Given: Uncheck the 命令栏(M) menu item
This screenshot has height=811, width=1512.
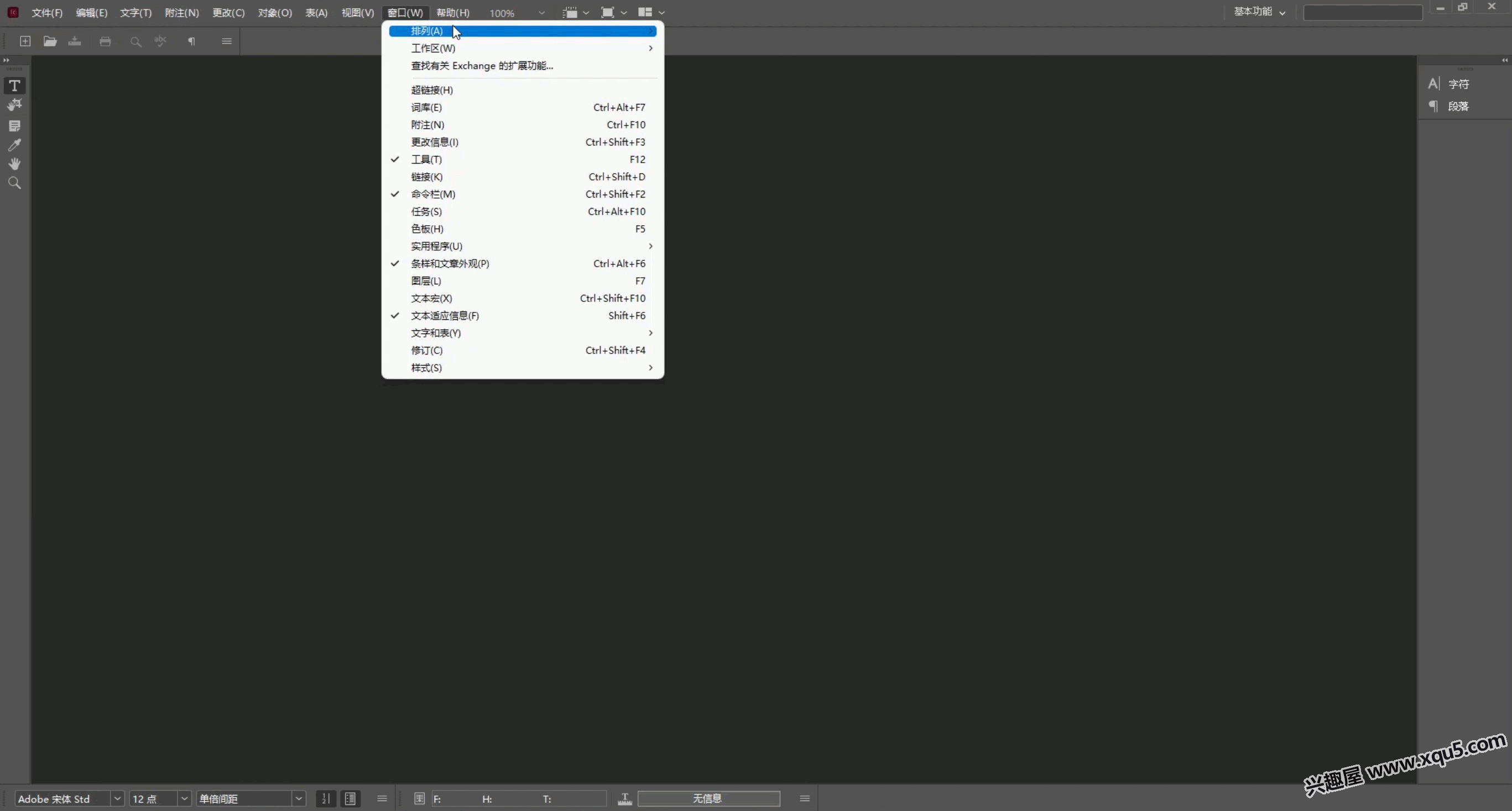Looking at the screenshot, I should pos(523,194).
